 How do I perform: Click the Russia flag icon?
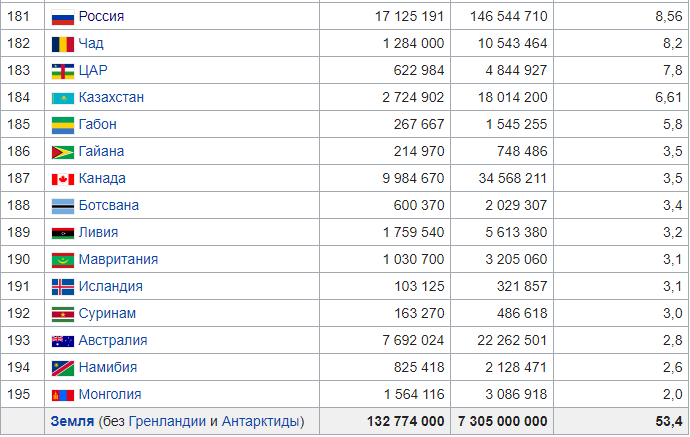[62, 17]
